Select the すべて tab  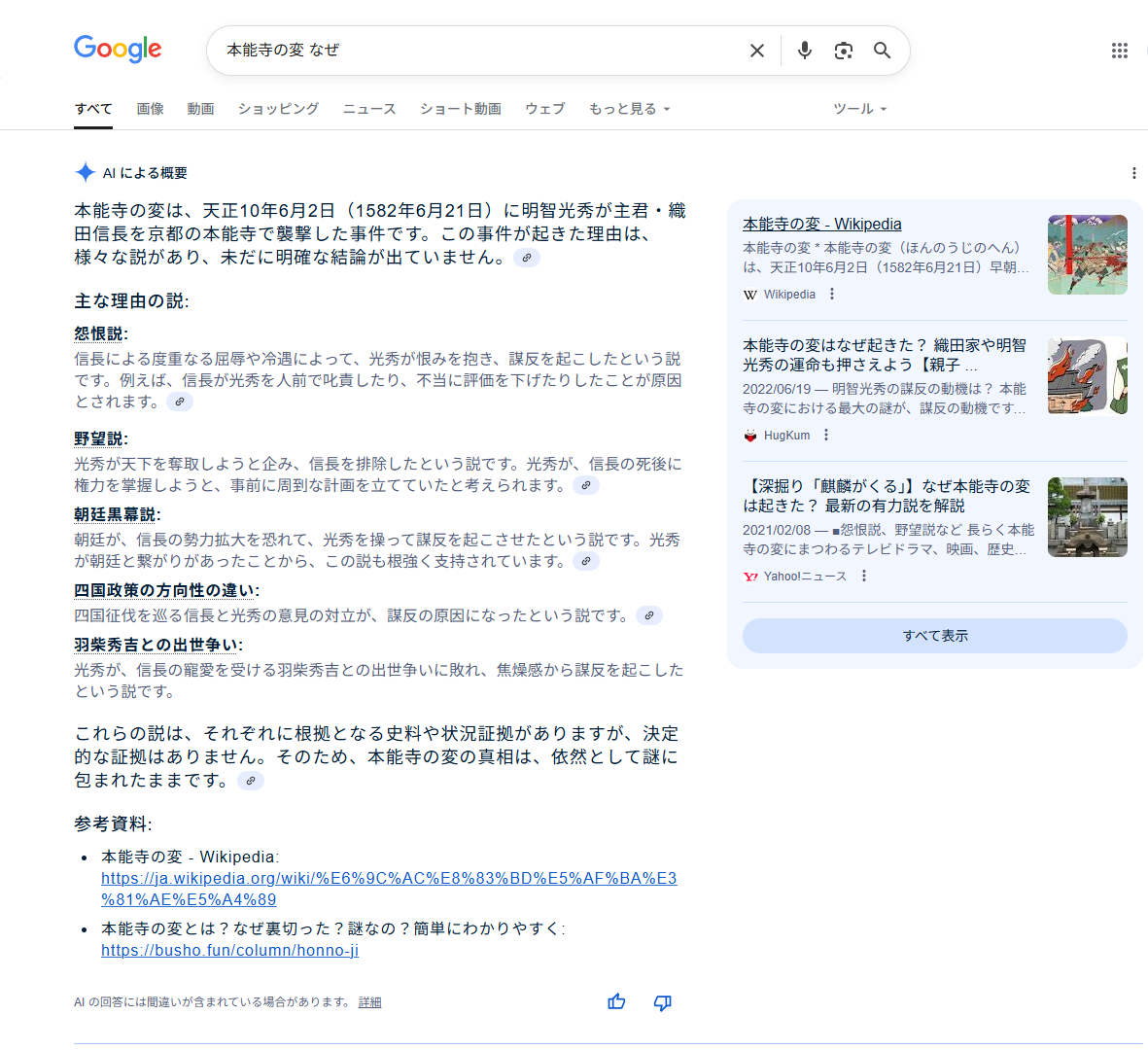[x=93, y=109]
